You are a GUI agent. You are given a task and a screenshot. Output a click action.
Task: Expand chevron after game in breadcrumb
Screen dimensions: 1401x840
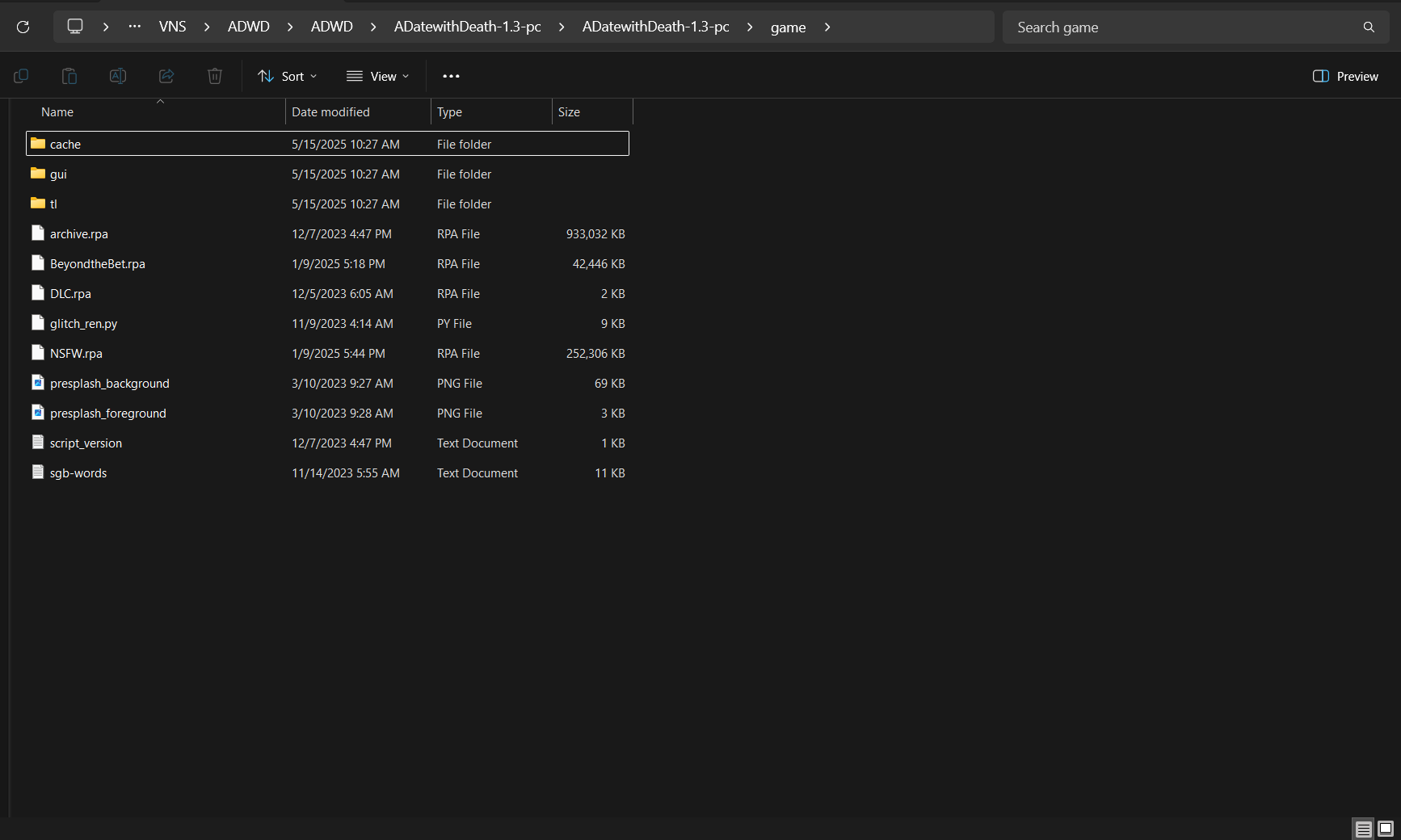pos(827,27)
